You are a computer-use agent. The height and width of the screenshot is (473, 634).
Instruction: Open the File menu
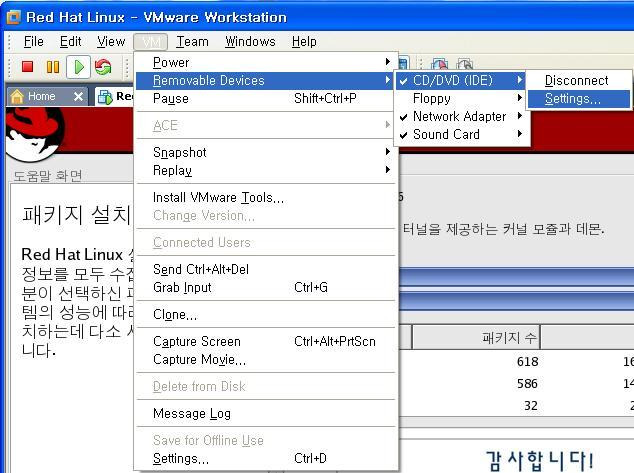[x=34, y=42]
